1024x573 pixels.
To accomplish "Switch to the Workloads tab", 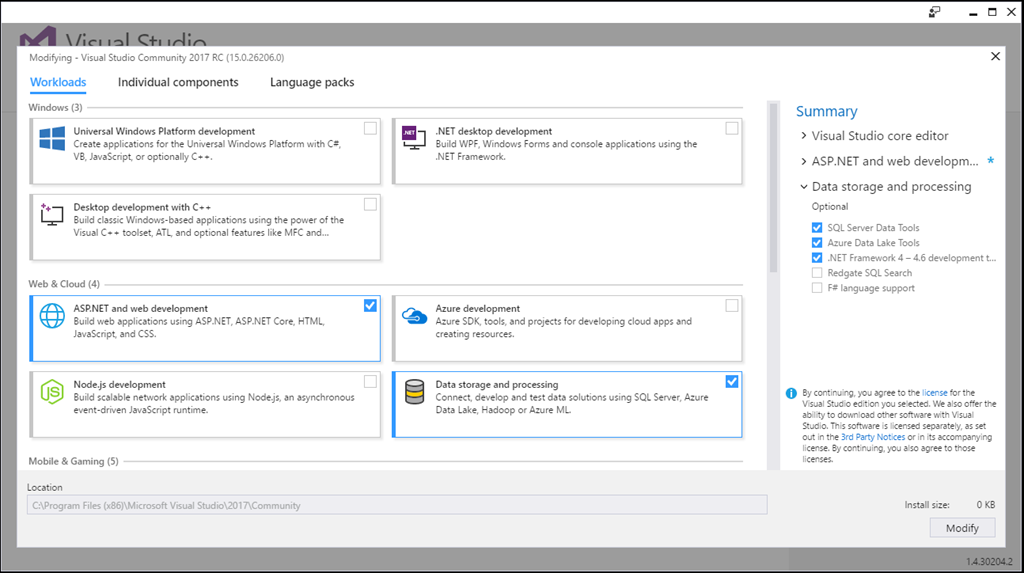I will (x=58, y=82).
